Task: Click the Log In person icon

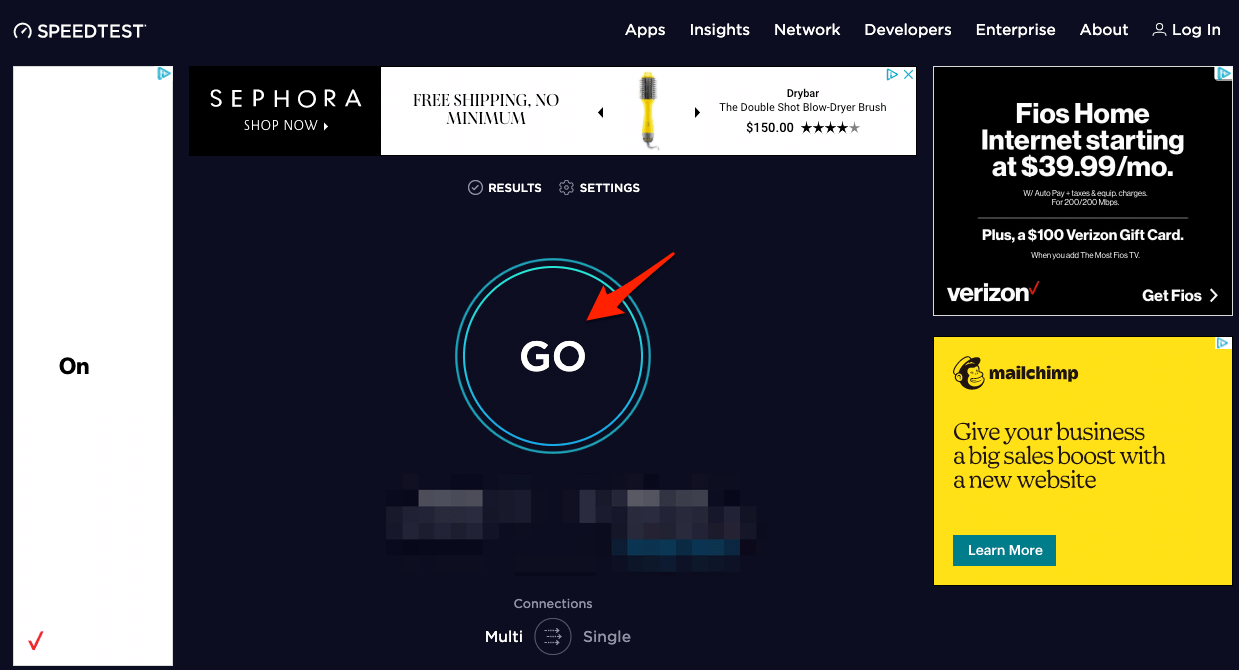Action: tap(1158, 29)
